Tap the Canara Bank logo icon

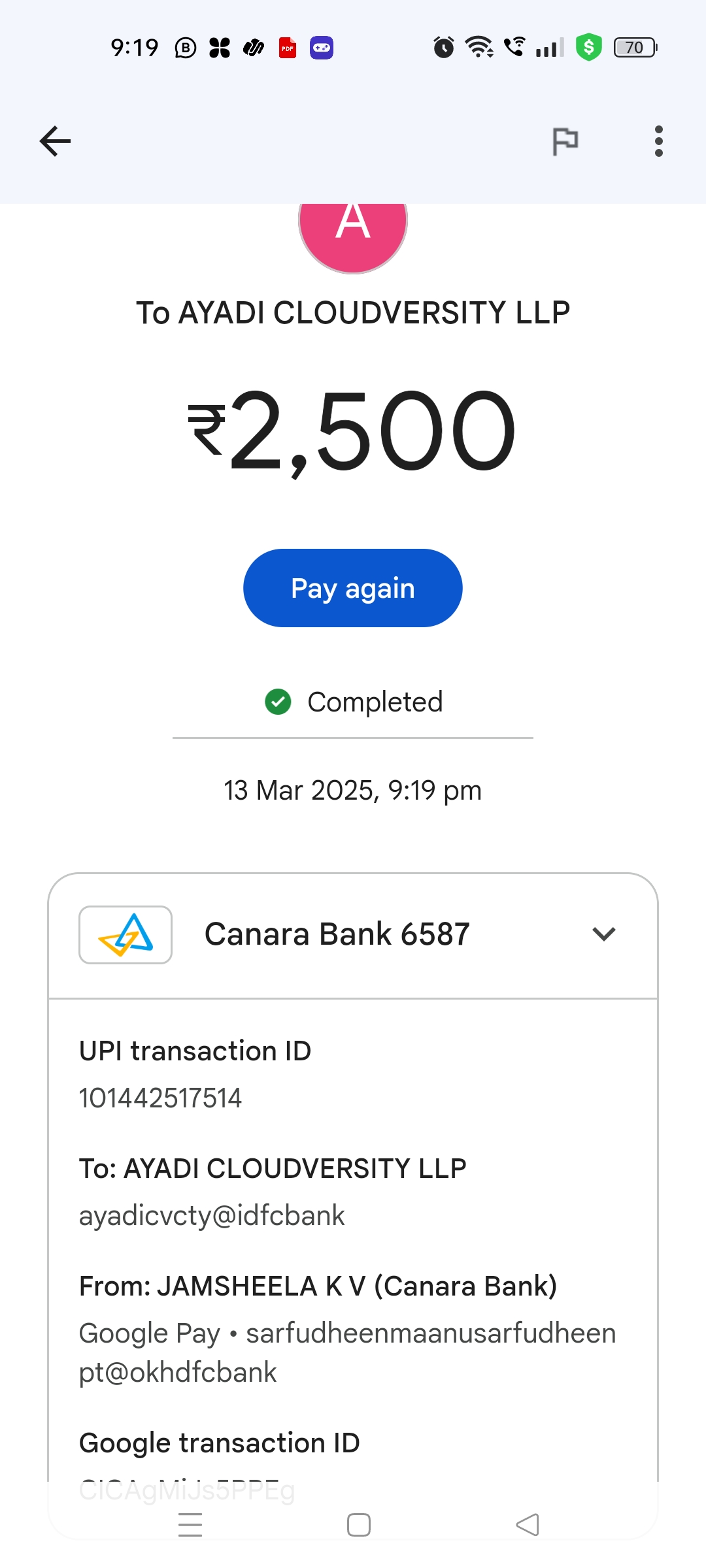click(x=126, y=934)
